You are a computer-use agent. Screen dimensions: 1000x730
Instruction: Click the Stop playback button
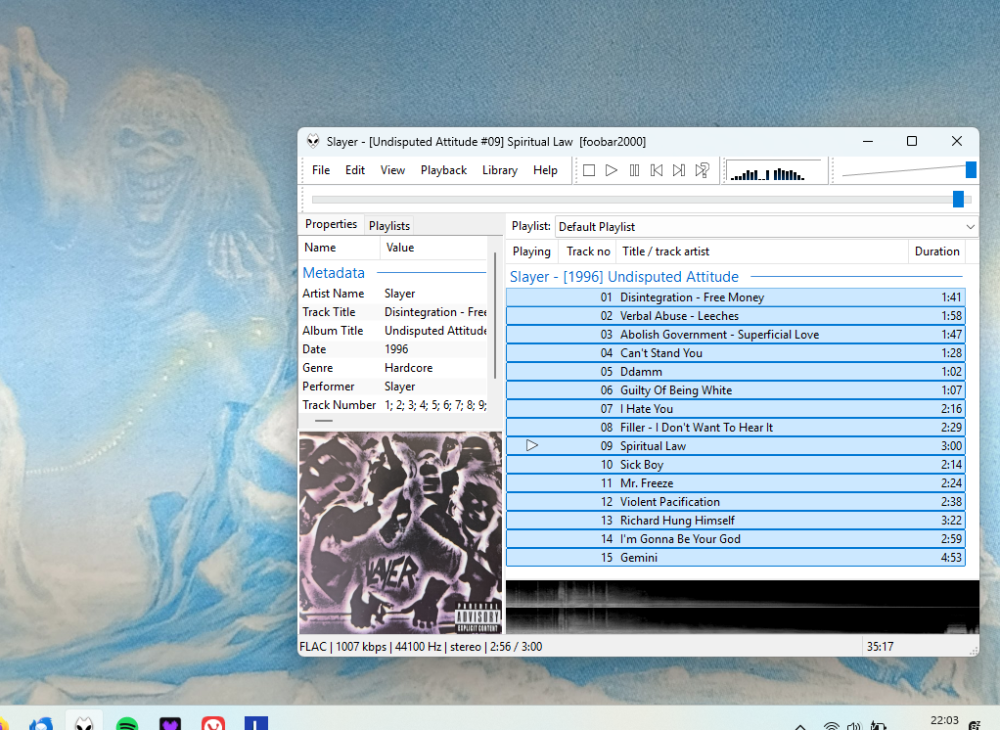[x=589, y=171]
